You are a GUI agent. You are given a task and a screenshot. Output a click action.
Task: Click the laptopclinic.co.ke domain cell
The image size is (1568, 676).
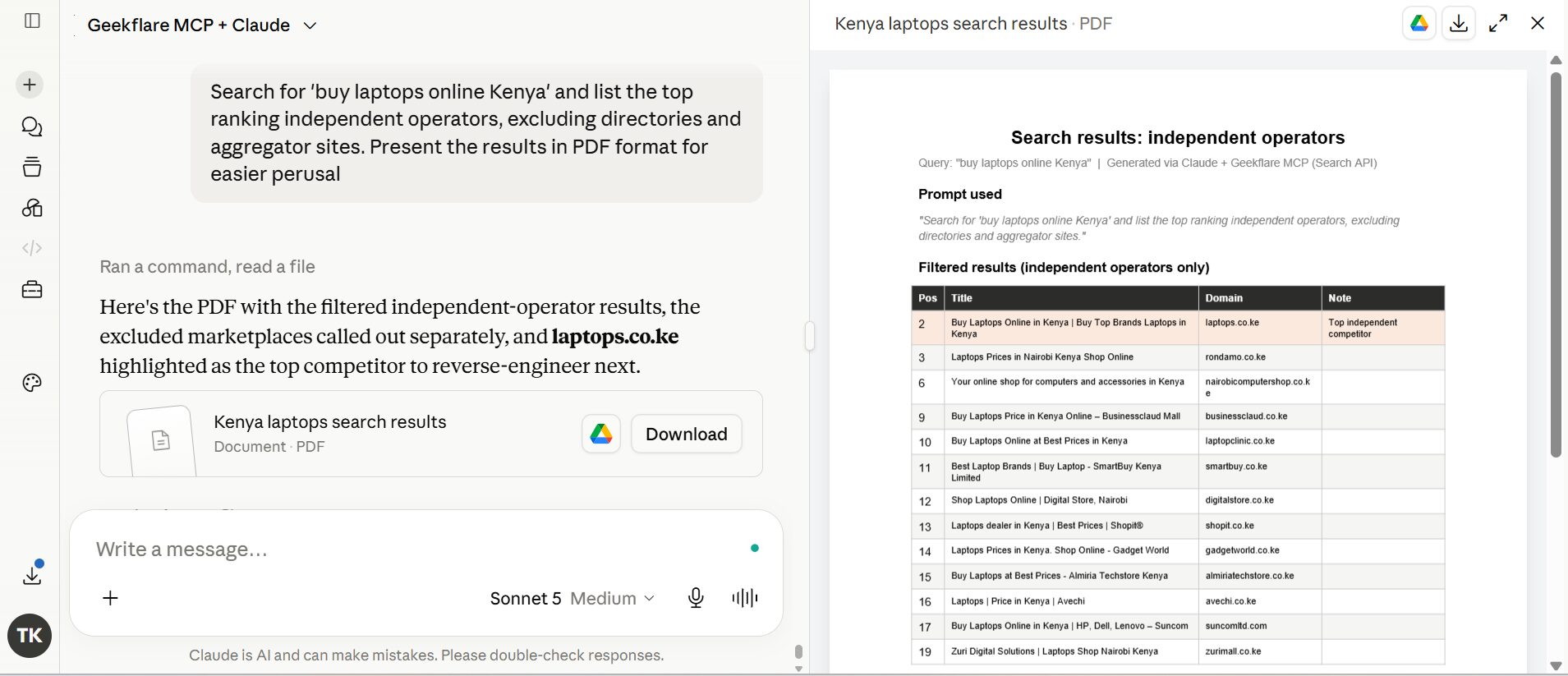1260,441
